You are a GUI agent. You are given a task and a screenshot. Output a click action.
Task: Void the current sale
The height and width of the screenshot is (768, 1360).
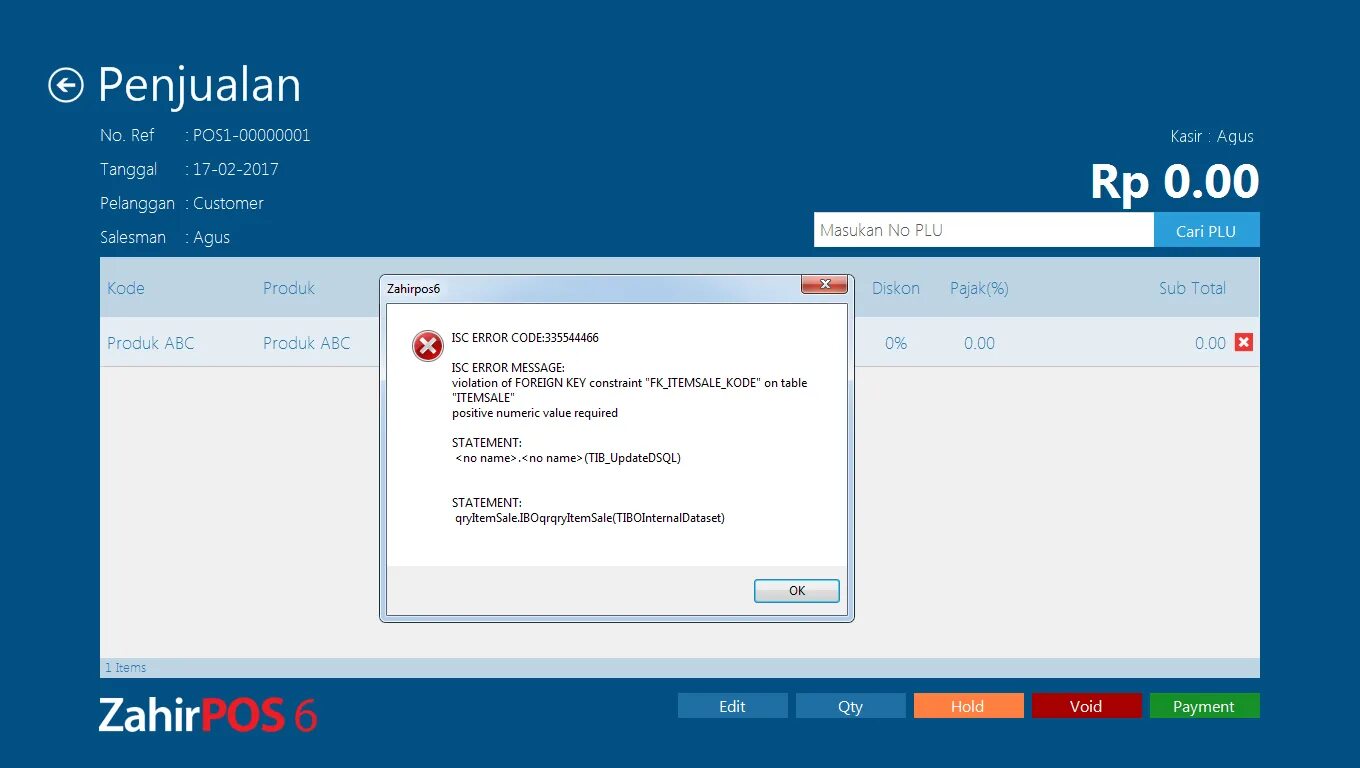click(1086, 706)
